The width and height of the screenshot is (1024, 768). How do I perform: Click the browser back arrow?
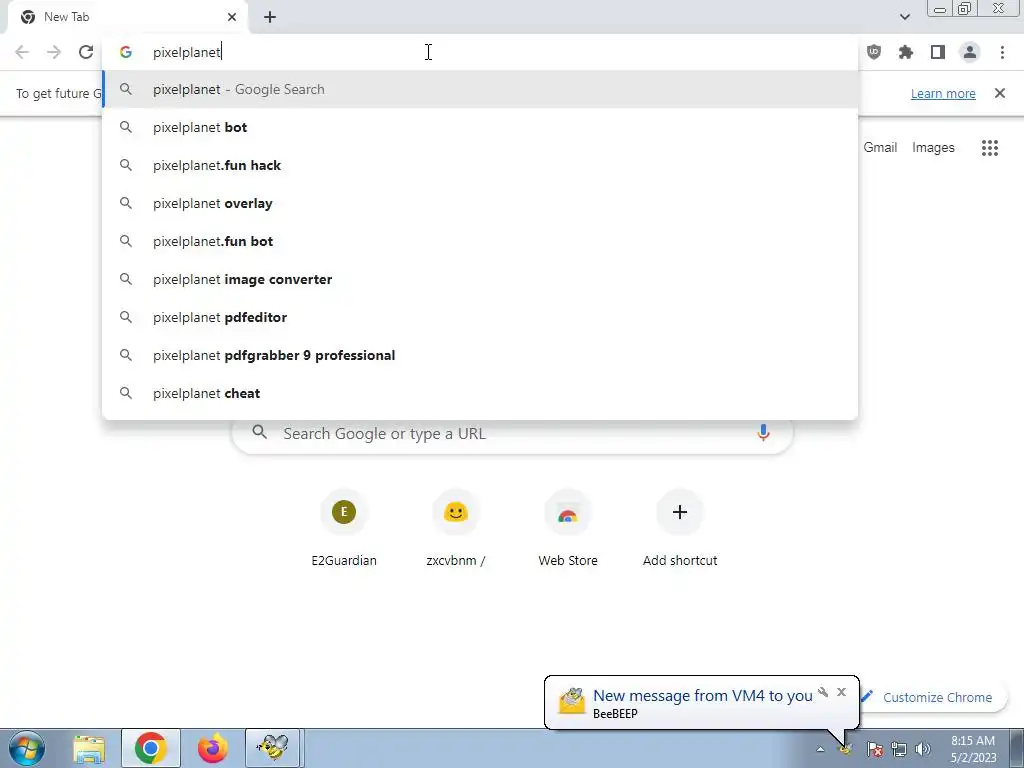pos(22,52)
